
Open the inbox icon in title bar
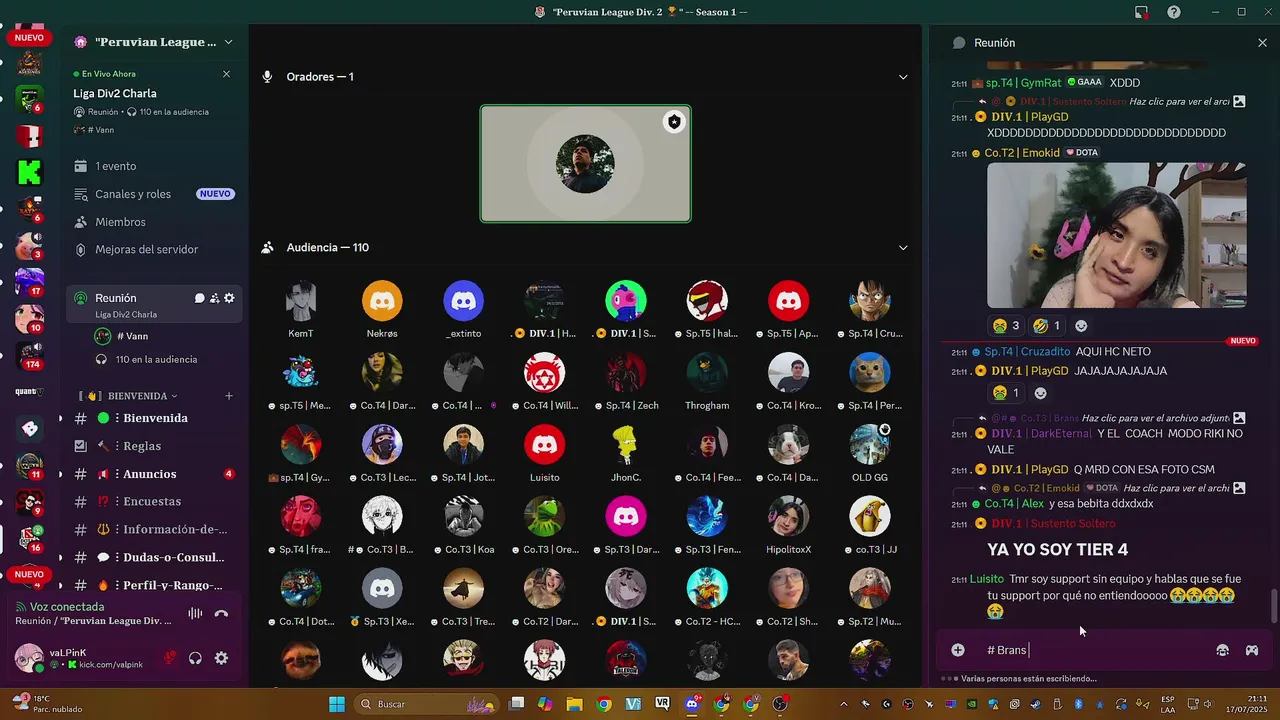pos(1141,12)
